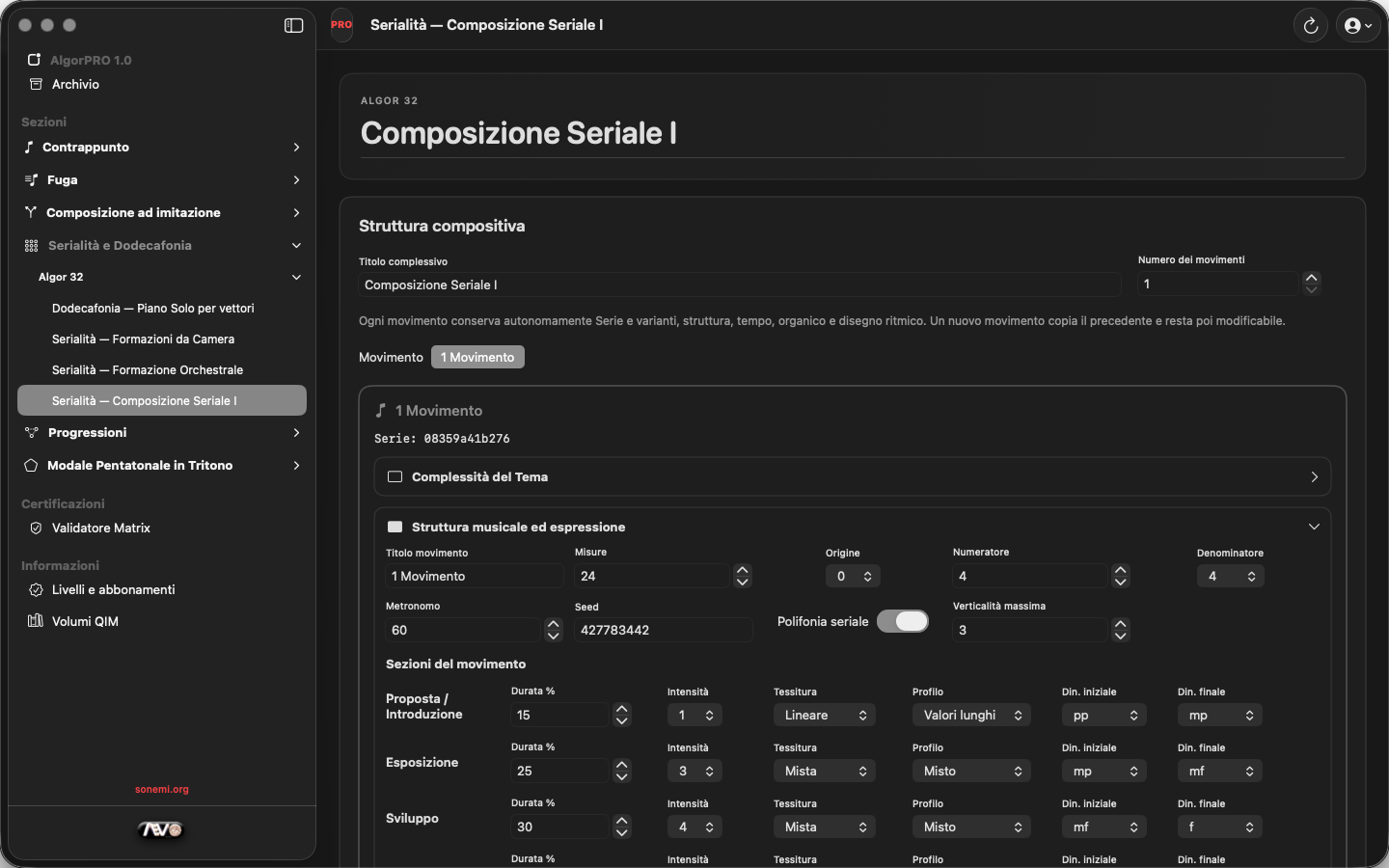Viewport: 1389px width, 868px height.
Task: Open the Denominatore dropdown
Action: (1231, 576)
